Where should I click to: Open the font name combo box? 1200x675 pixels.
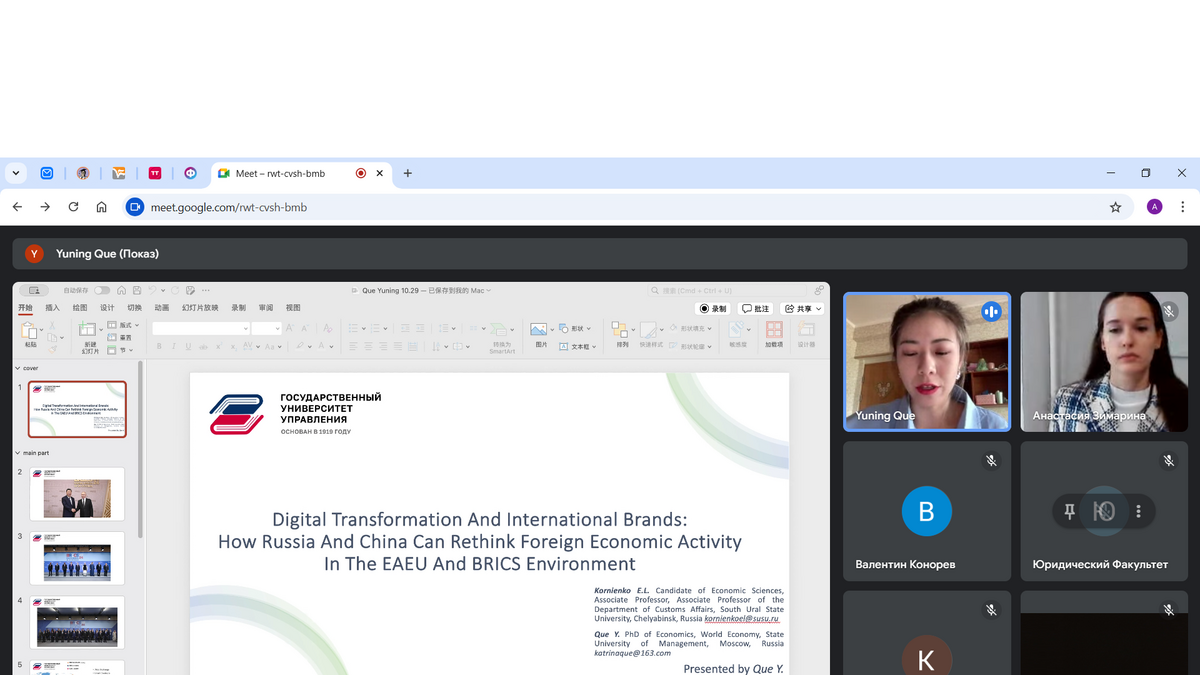[x=201, y=328]
